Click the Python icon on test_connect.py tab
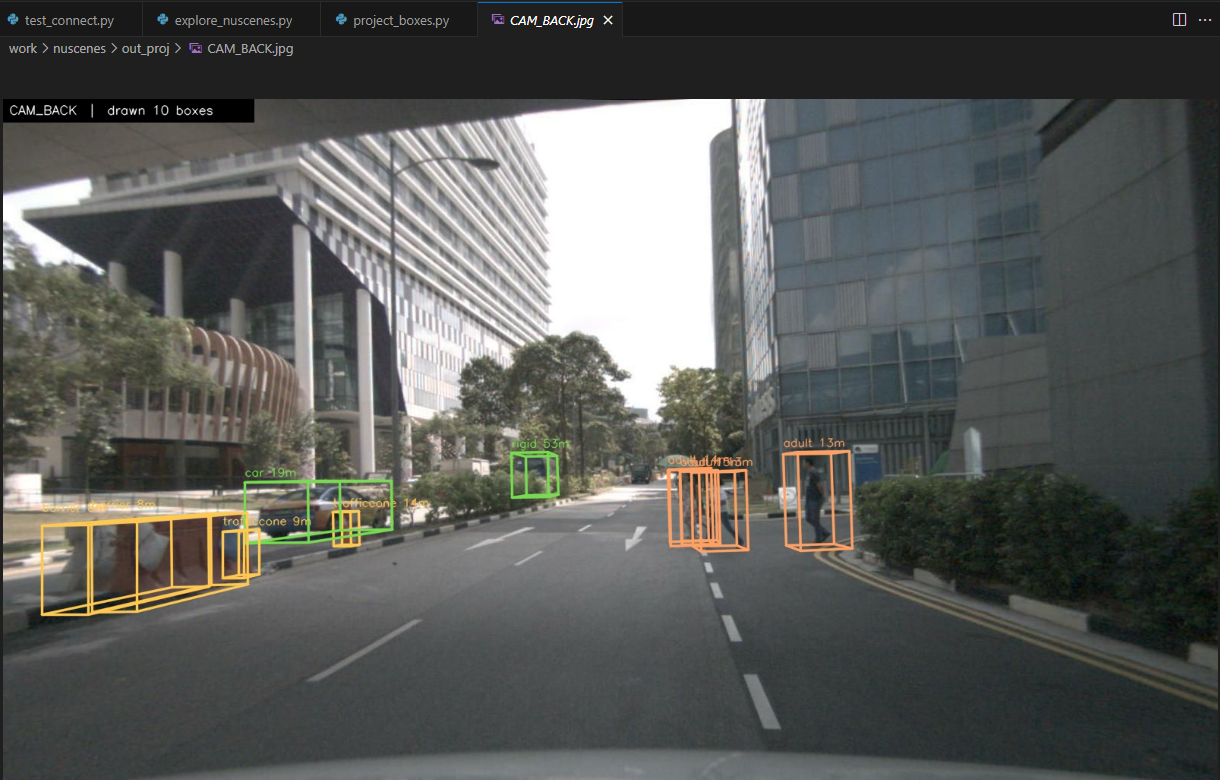This screenshot has height=780, width=1220. click(x=13, y=20)
